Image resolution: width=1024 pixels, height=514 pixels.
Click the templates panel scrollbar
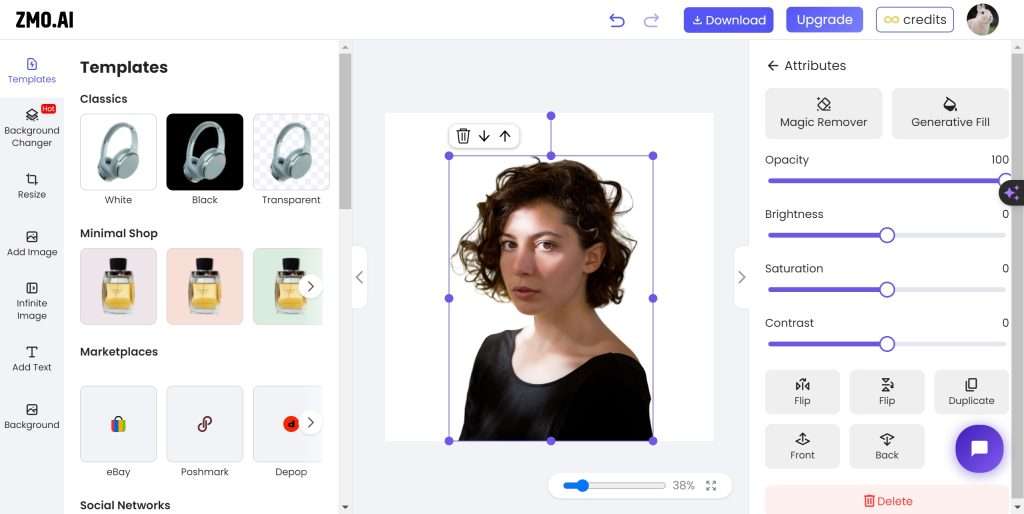tap(345, 131)
